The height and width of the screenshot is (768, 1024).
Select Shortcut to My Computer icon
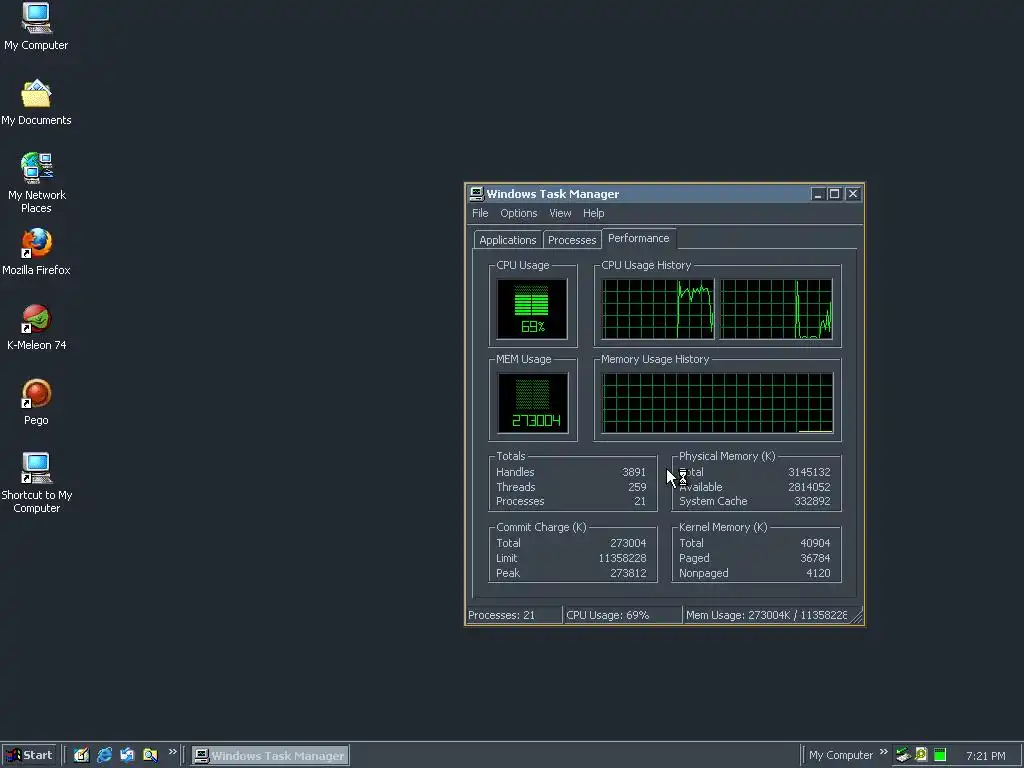[36, 483]
